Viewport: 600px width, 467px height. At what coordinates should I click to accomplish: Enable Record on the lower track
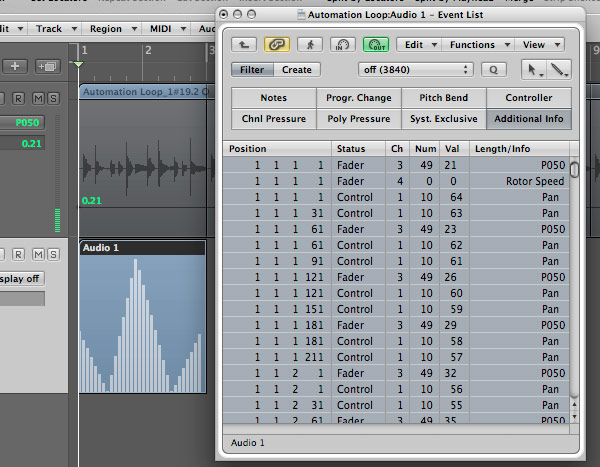[18, 255]
